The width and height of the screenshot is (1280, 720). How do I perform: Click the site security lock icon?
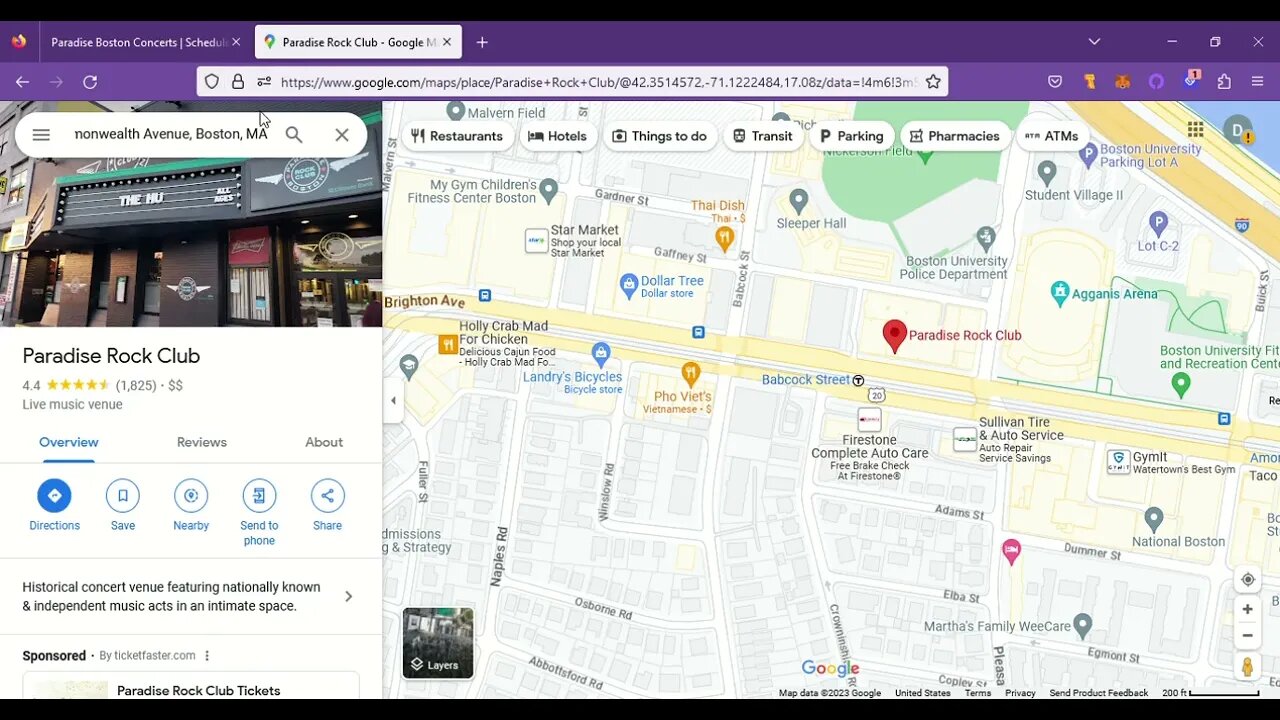pyautogui.click(x=238, y=82)
